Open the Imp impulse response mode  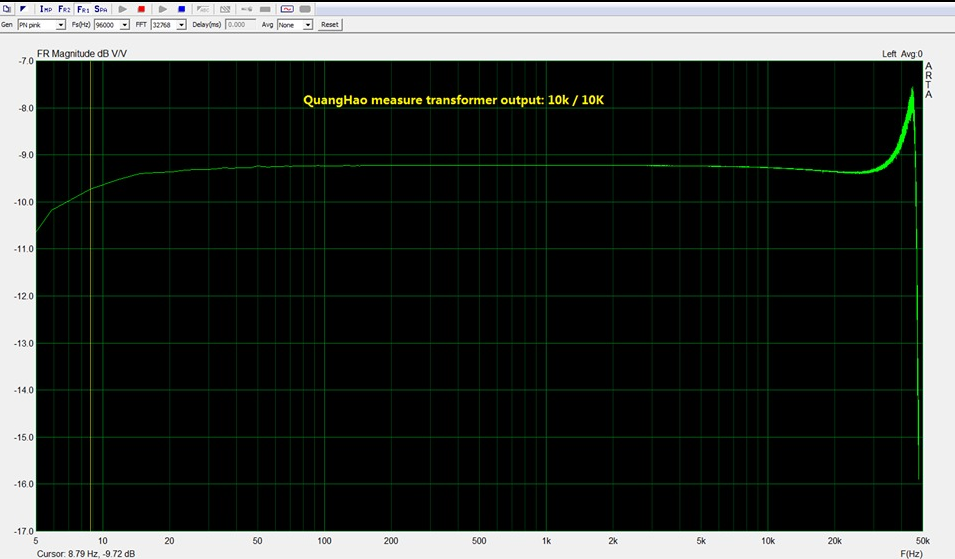[46, 9]
